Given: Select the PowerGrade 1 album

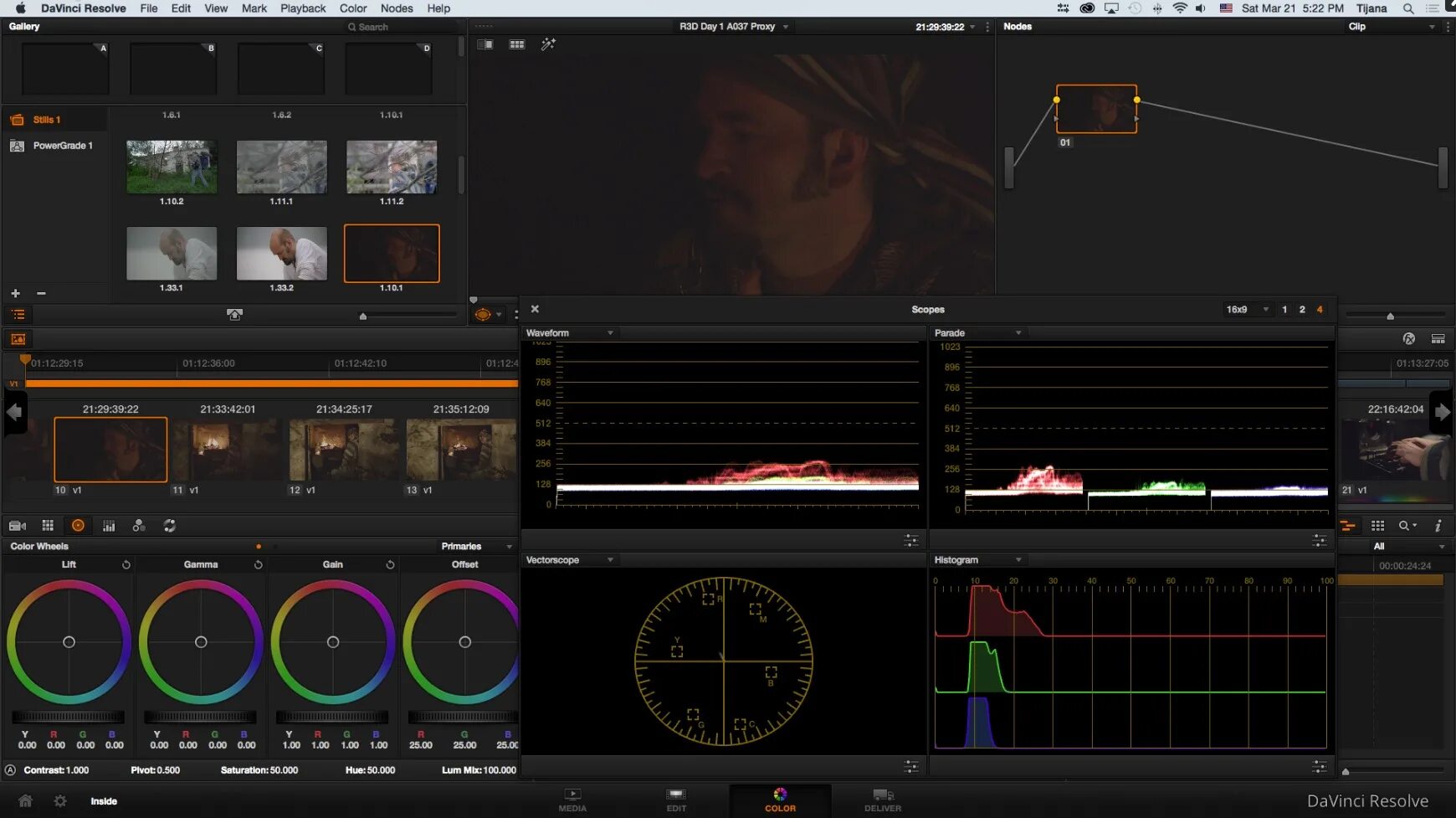Looking at the screenshot, I should coord(63,146).
